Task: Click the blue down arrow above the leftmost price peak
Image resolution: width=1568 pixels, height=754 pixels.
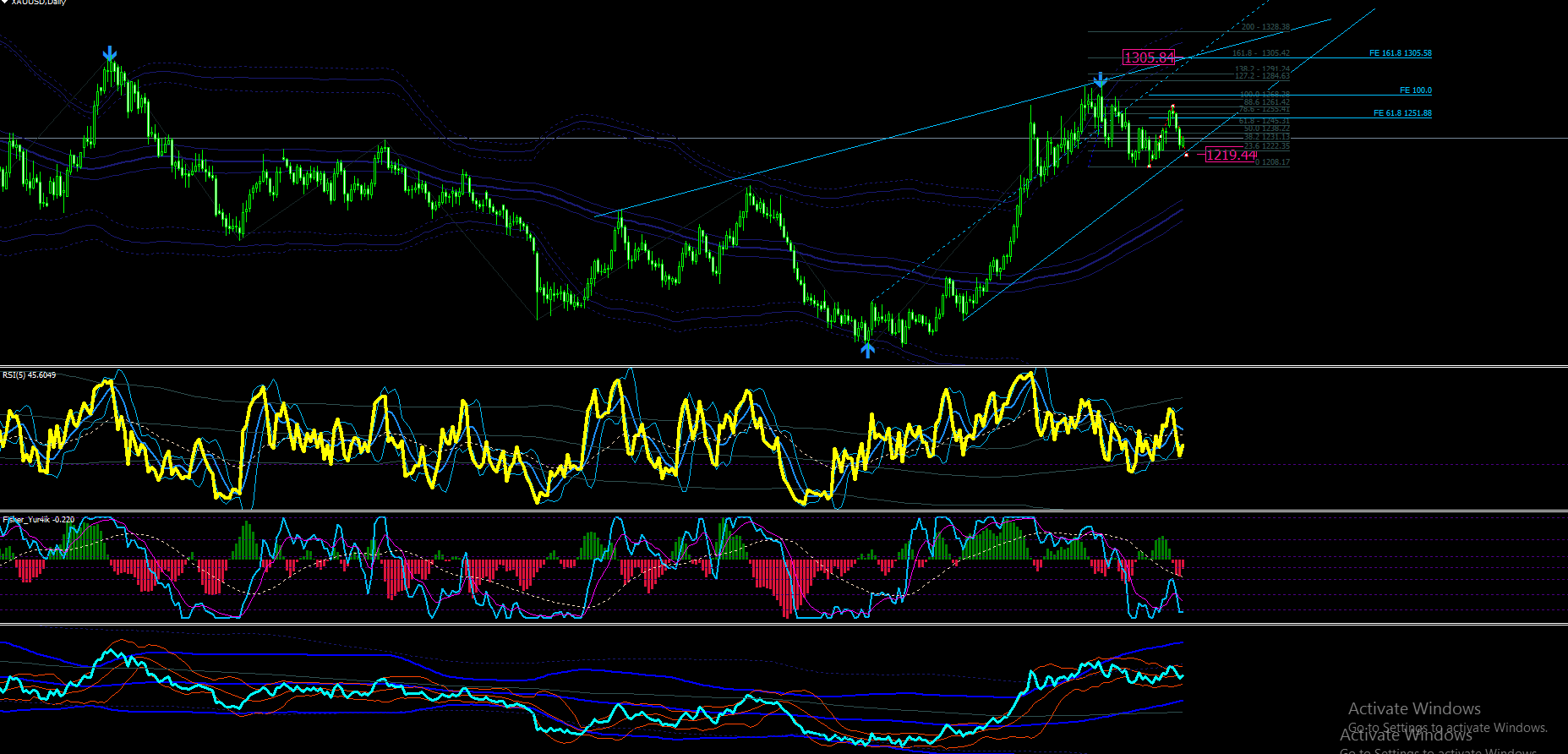Action: pos(110,55)
